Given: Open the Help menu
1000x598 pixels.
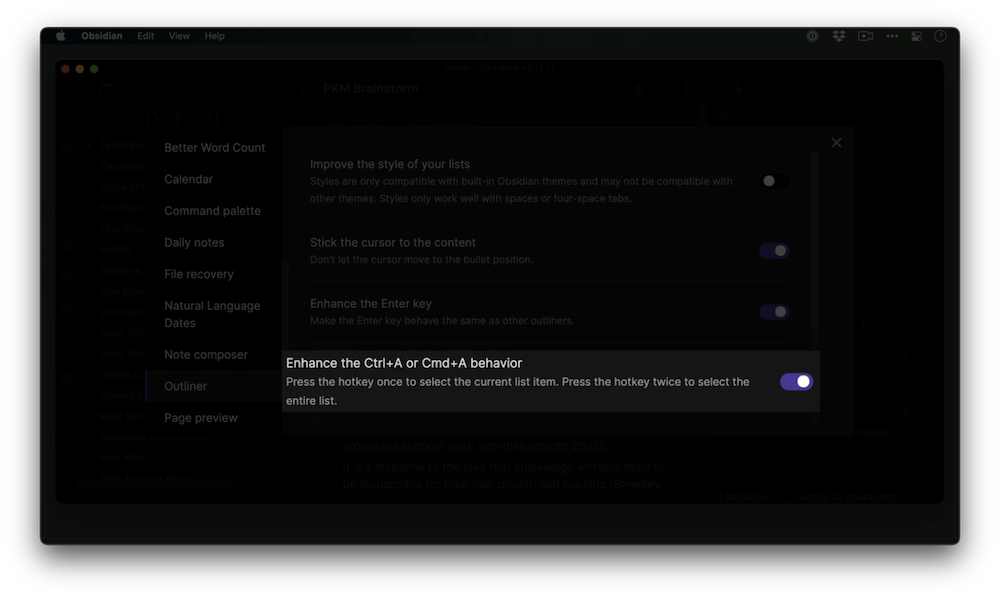Looking at the screenshot, I should point(214,36).
